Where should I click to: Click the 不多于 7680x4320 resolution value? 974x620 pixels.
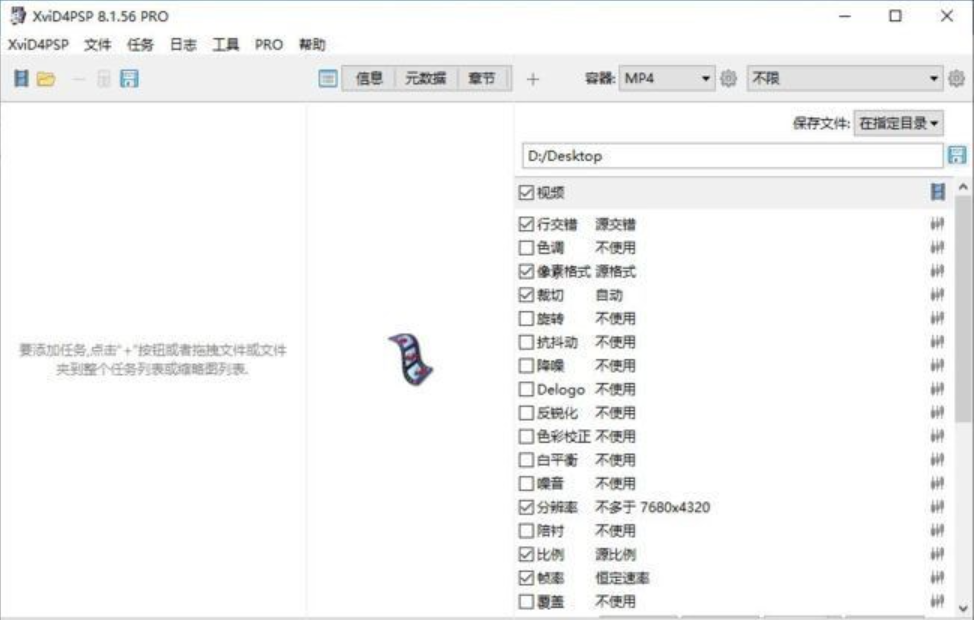click(x=652, y=507)
